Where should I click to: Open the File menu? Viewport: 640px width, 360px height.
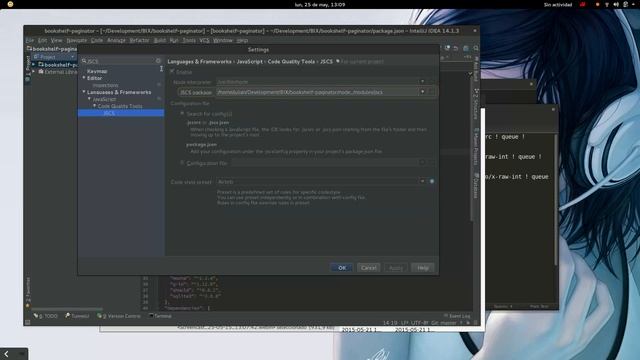30,40
